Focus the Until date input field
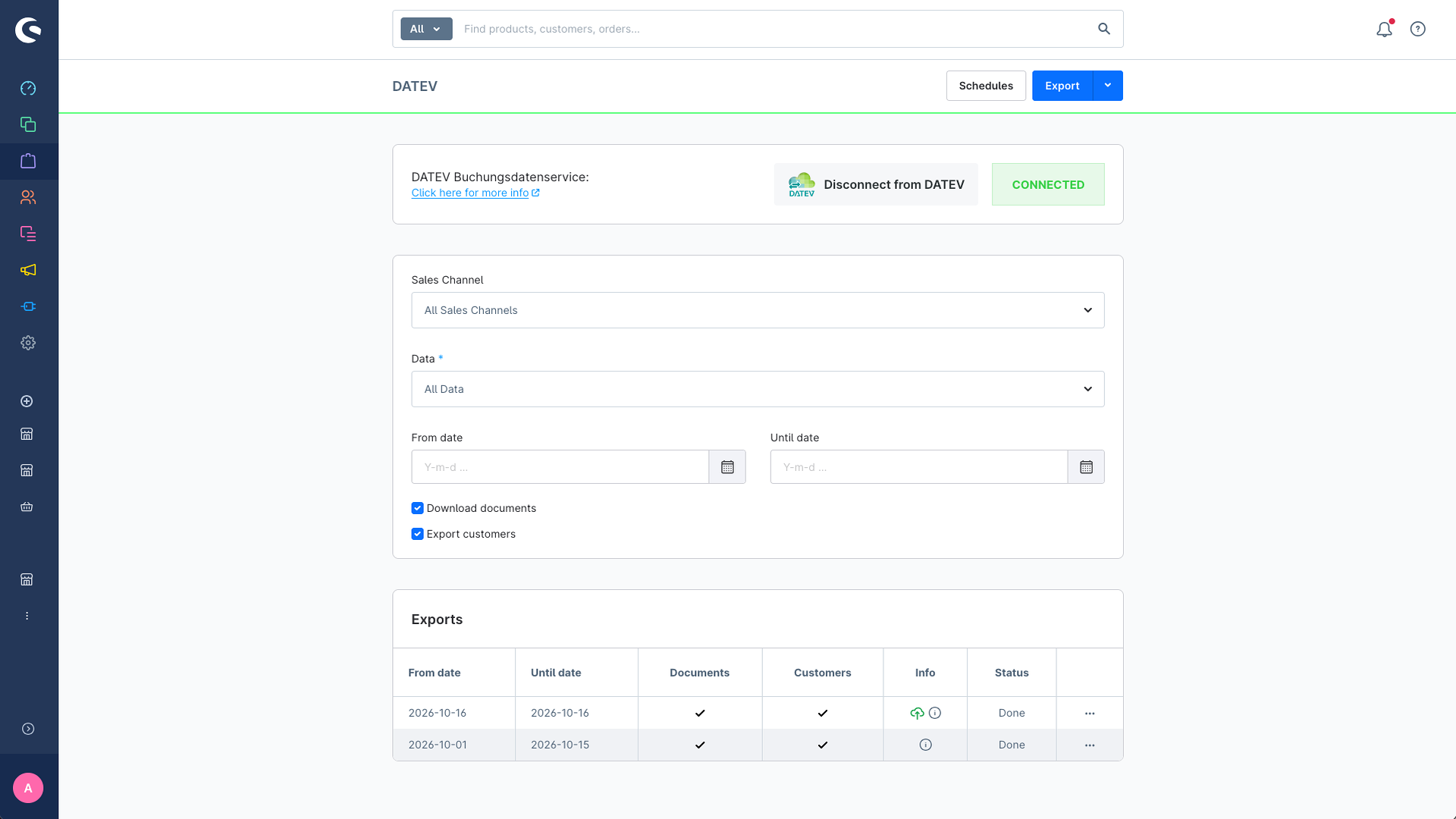Viewport: 1456px width, 819px height. click(x=919, y=467)
